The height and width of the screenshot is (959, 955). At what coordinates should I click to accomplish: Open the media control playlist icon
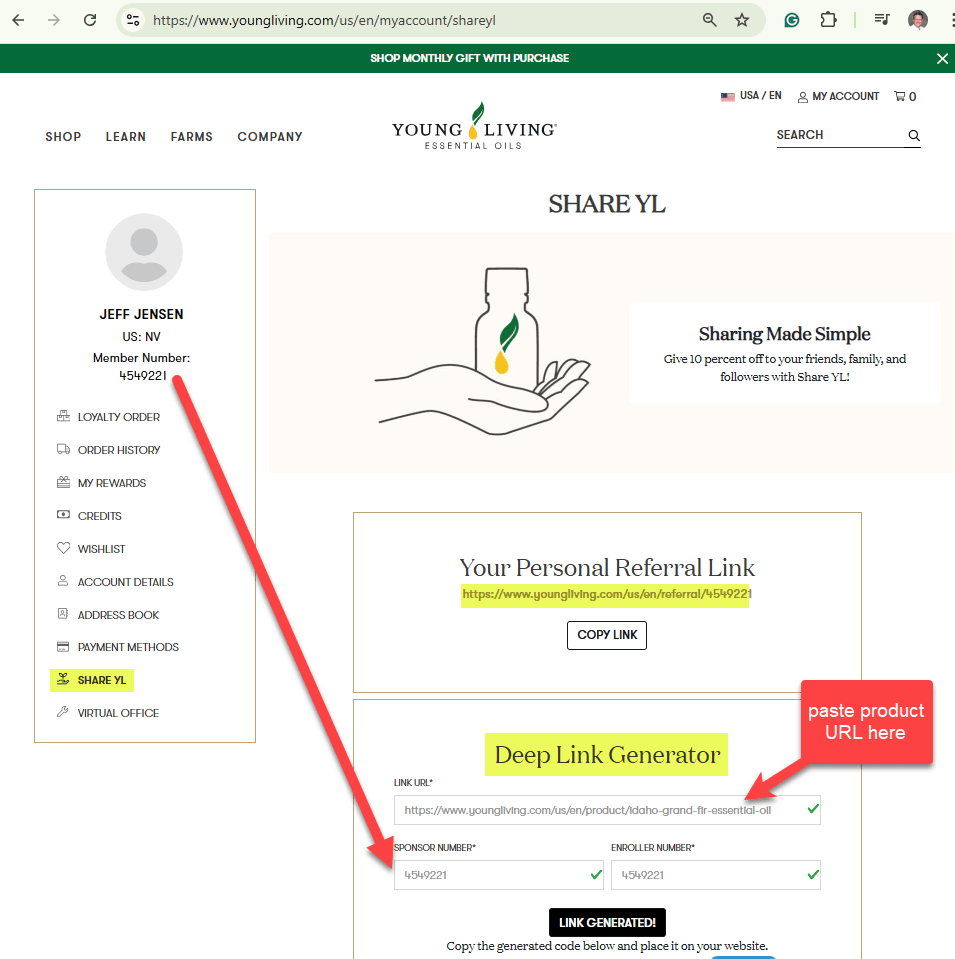click(882, 20)
